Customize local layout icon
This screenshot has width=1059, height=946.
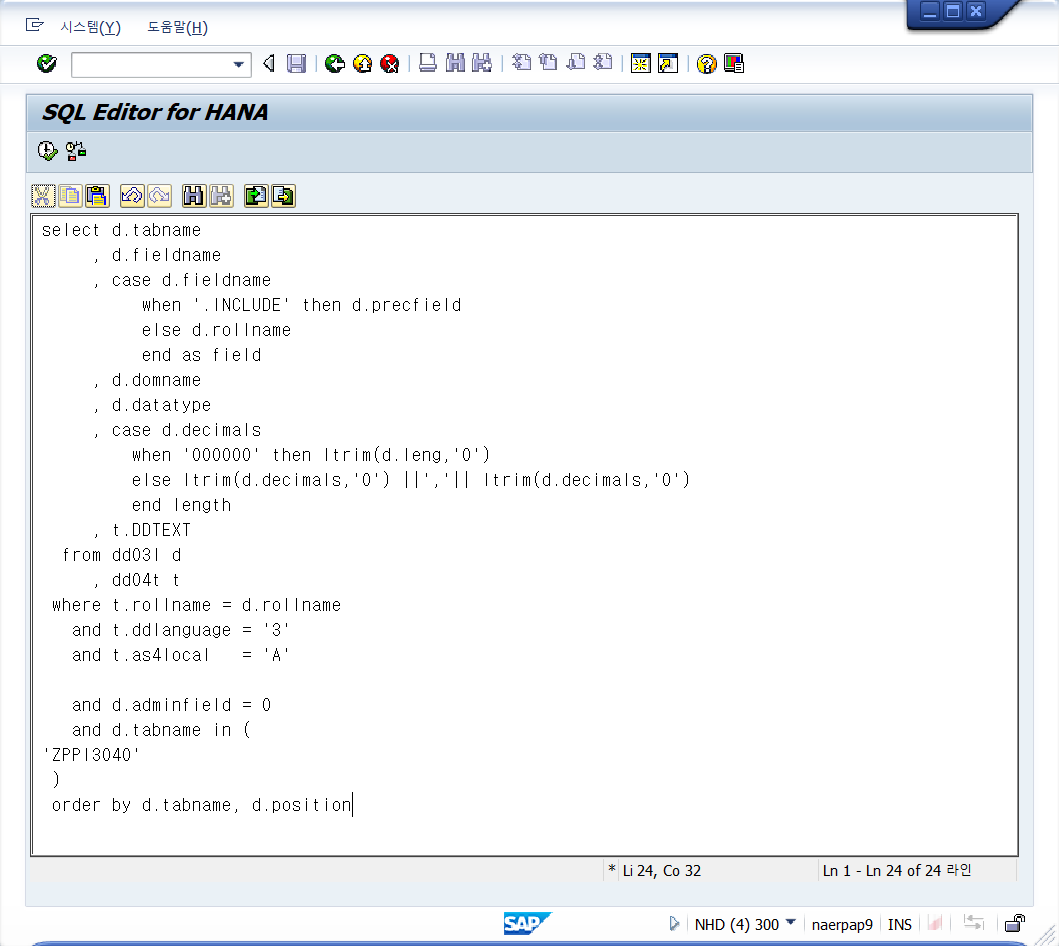click(733, 63)
